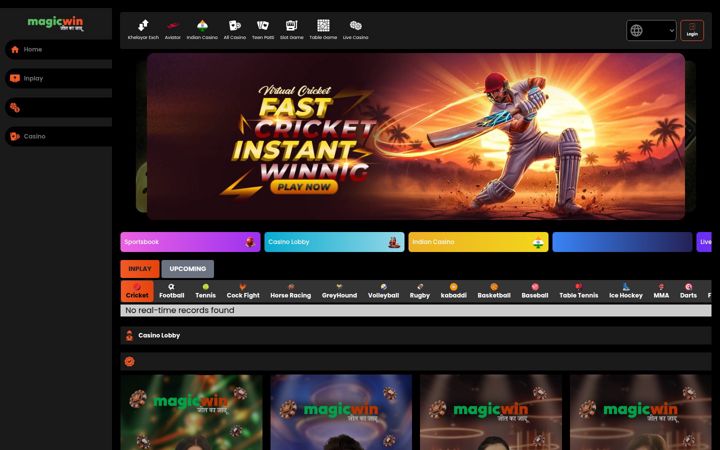Viewport: 720px width, 450px height.
Task: Click the magicwin logo in sidebar
Action: click(56, 23)
